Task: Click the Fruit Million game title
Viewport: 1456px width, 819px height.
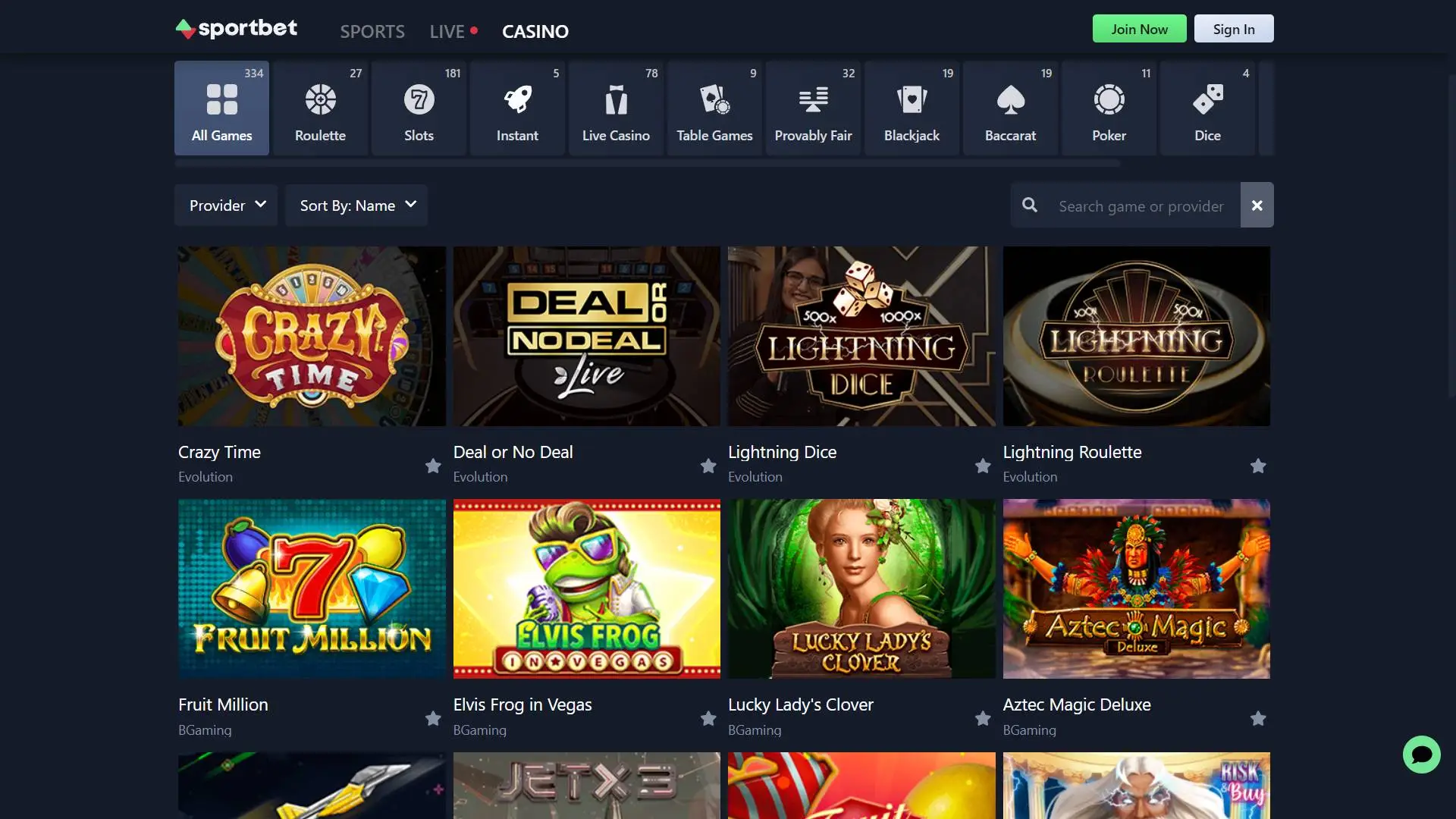Action: (223, 704)
